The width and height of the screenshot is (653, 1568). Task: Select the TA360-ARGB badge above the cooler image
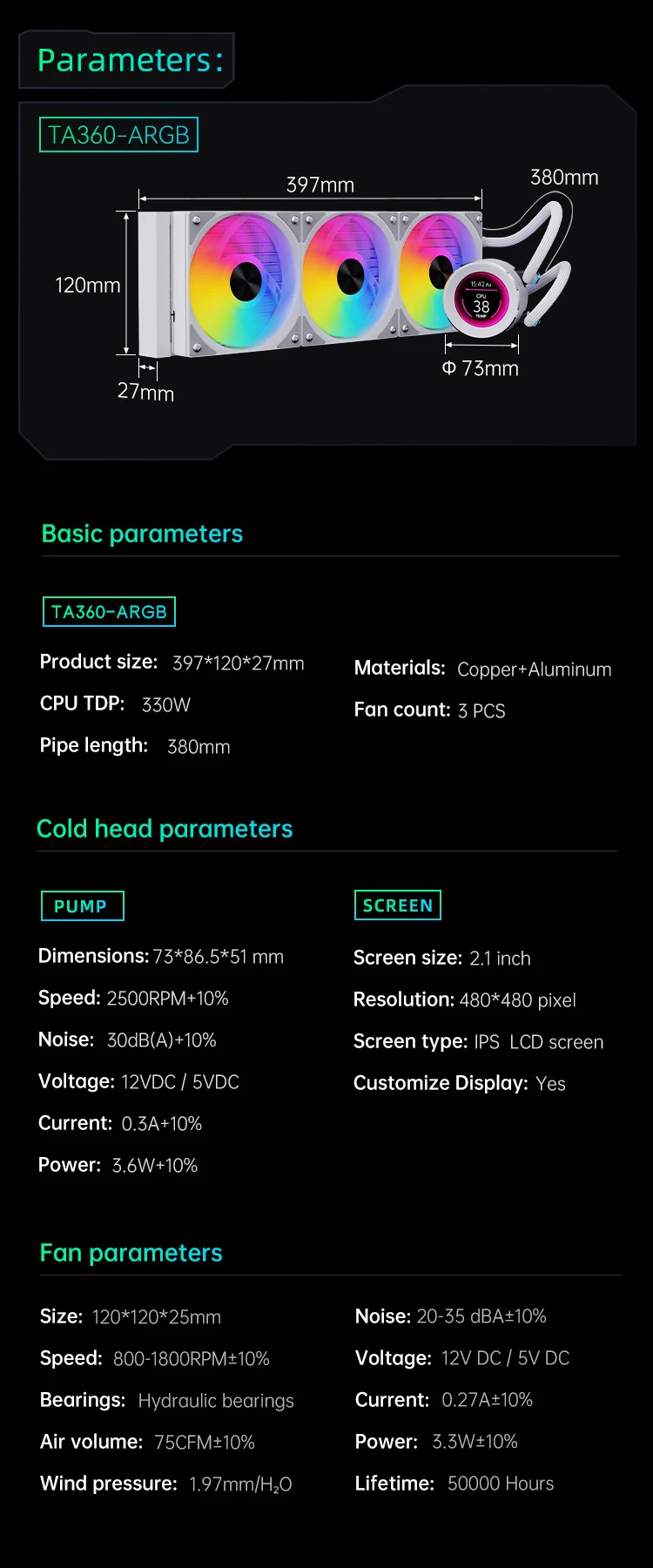118,135
